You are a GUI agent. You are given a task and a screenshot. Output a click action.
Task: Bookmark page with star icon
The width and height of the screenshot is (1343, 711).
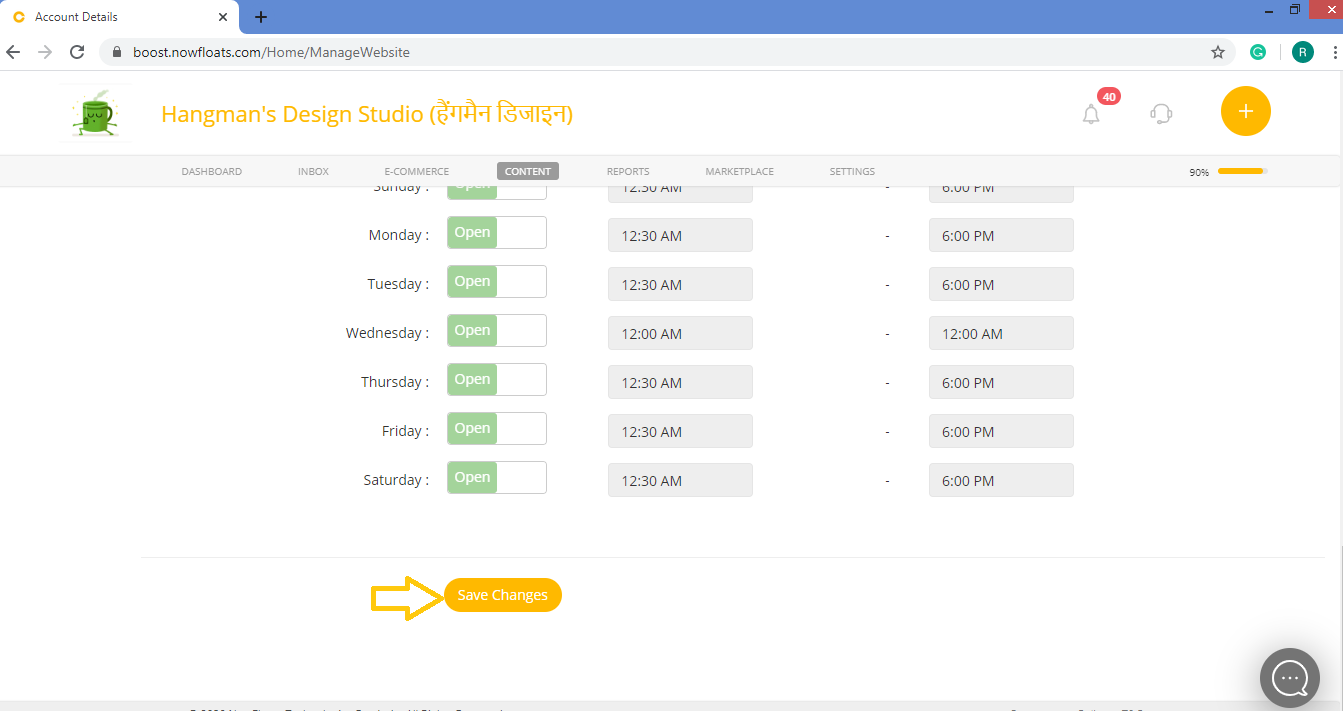1217,52
